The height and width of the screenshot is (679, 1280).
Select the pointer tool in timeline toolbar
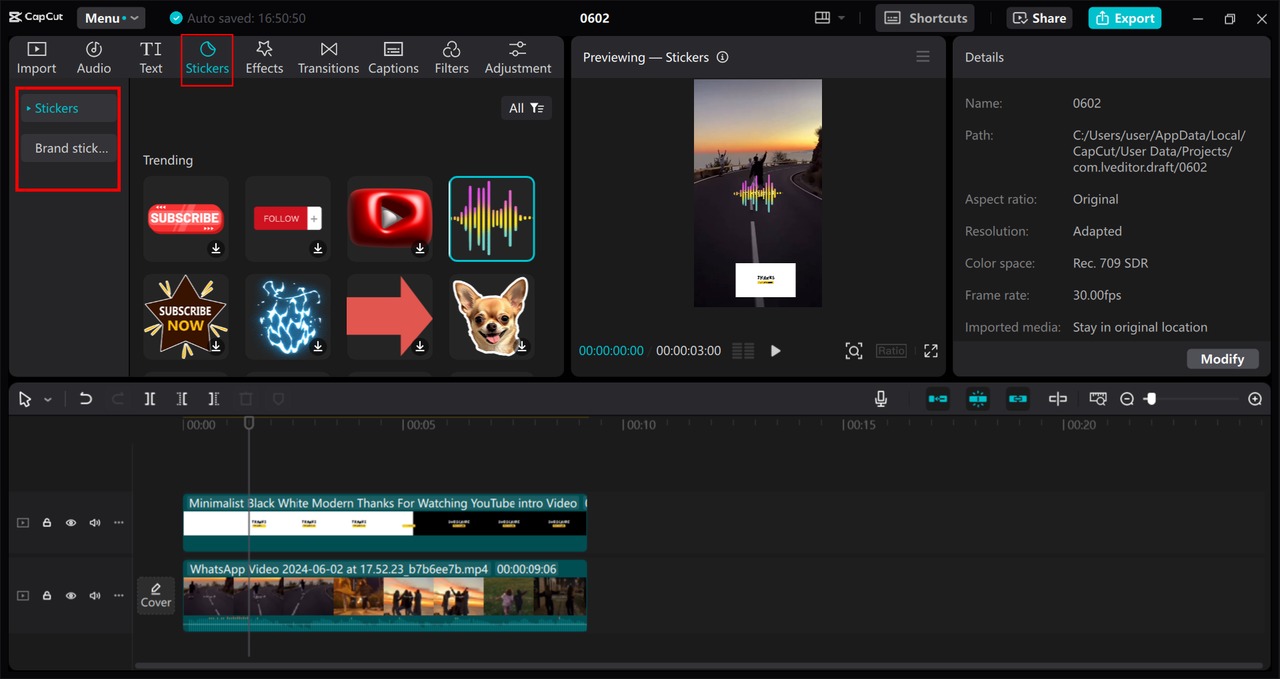pyautogui.click(x=25, y=399)
